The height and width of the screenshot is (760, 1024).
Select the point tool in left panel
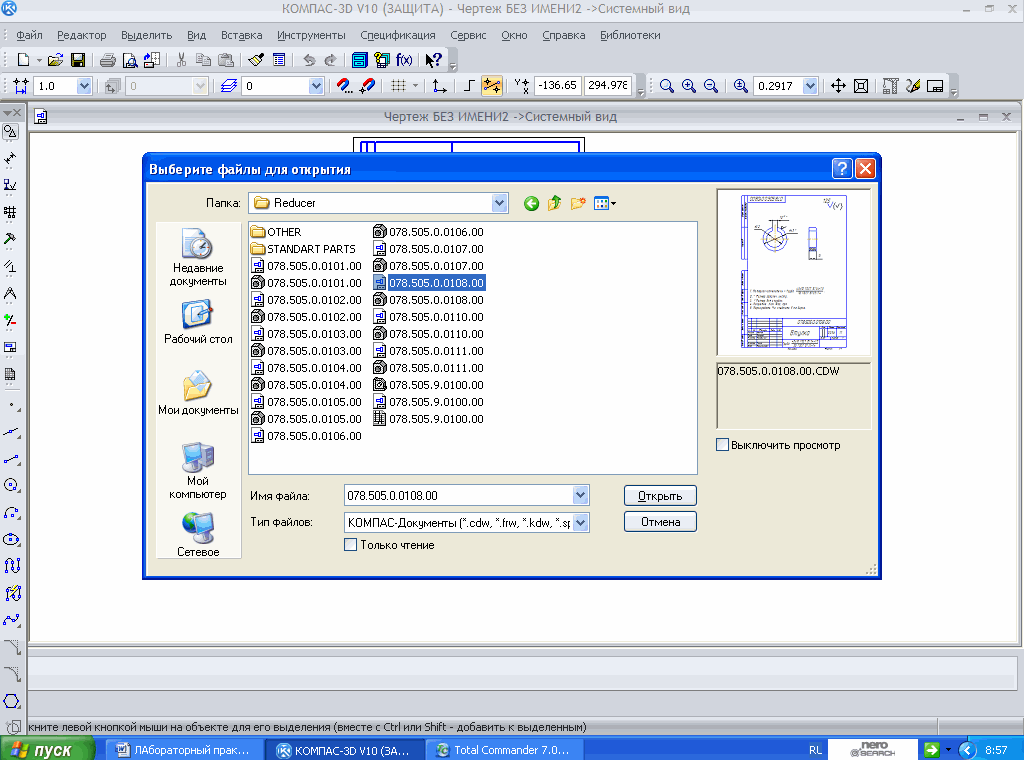(x=12, y=405)
